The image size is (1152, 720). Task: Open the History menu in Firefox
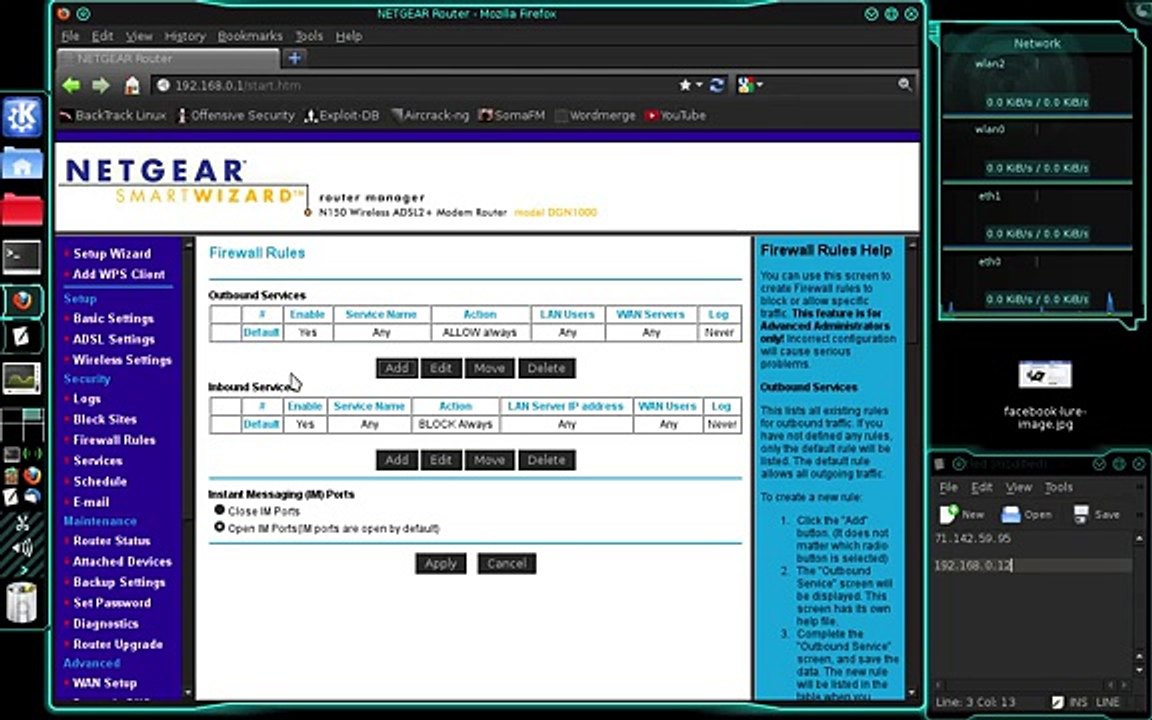[185, 36]
